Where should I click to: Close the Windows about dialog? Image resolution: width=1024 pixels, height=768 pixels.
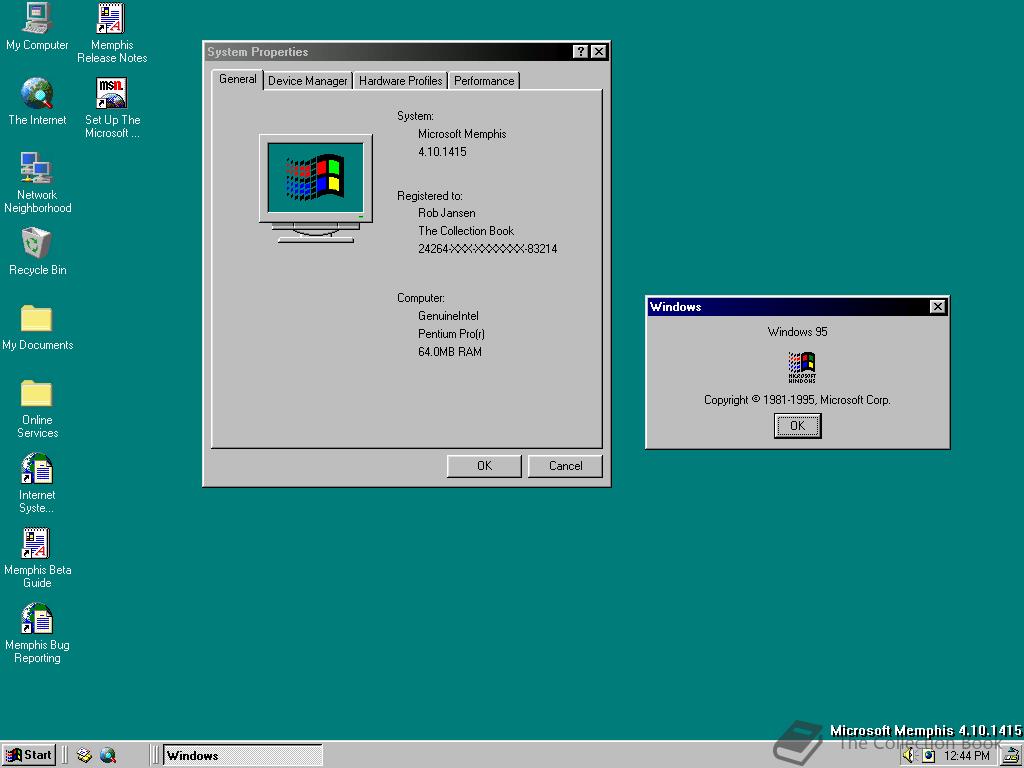tap(937, 306)
